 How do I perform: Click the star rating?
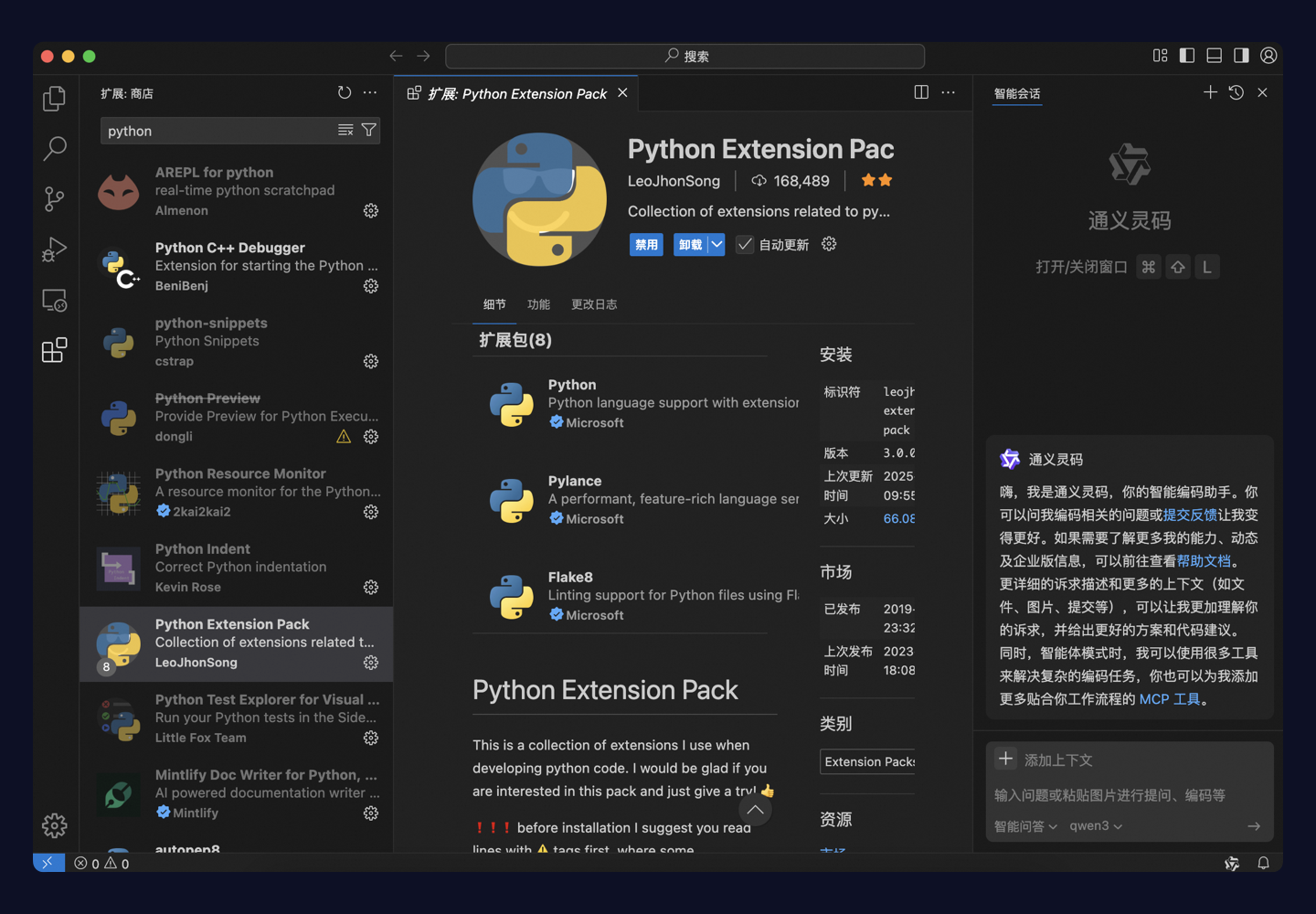876,180
